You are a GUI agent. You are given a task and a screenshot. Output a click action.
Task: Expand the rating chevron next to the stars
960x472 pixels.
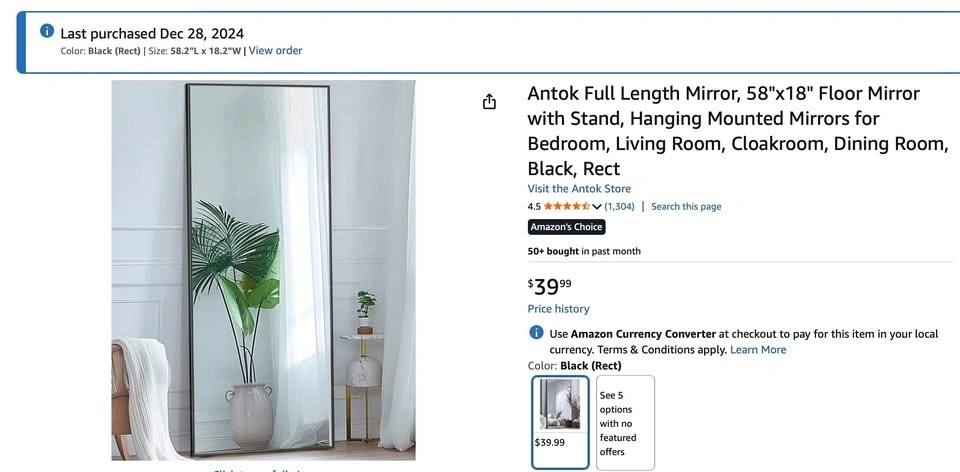[597, 207]
